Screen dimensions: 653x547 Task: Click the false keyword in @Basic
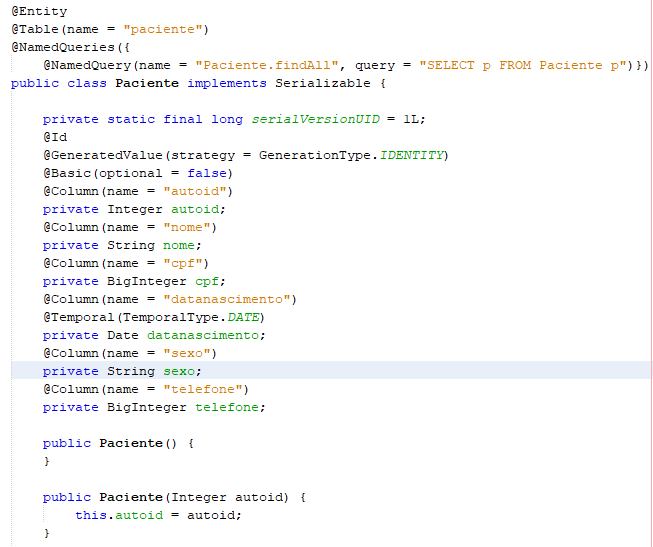(207, 173)
